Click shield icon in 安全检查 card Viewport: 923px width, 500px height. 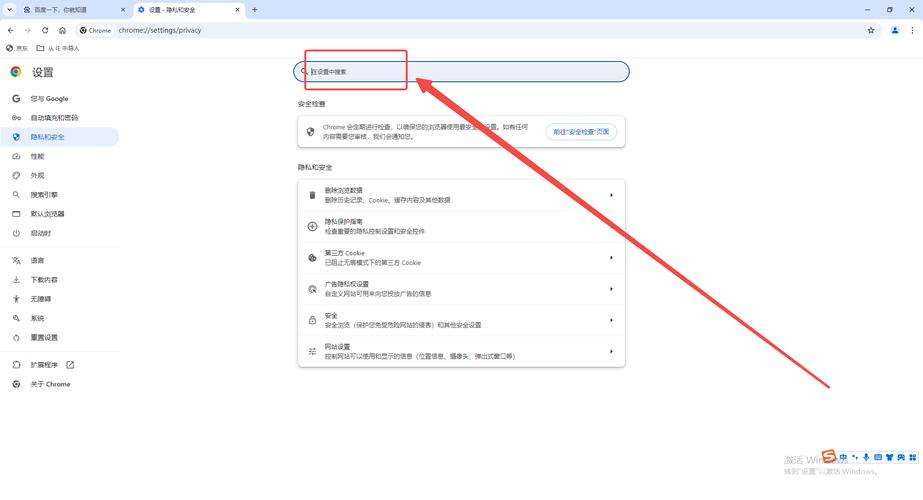click(x=311, y=132)
